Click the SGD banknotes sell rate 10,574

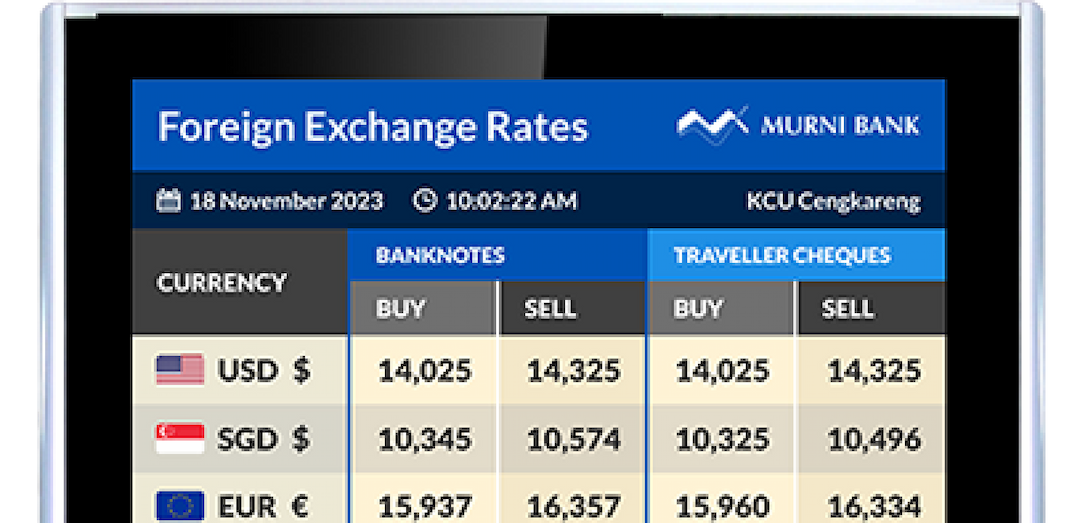[x=574, y=439]
